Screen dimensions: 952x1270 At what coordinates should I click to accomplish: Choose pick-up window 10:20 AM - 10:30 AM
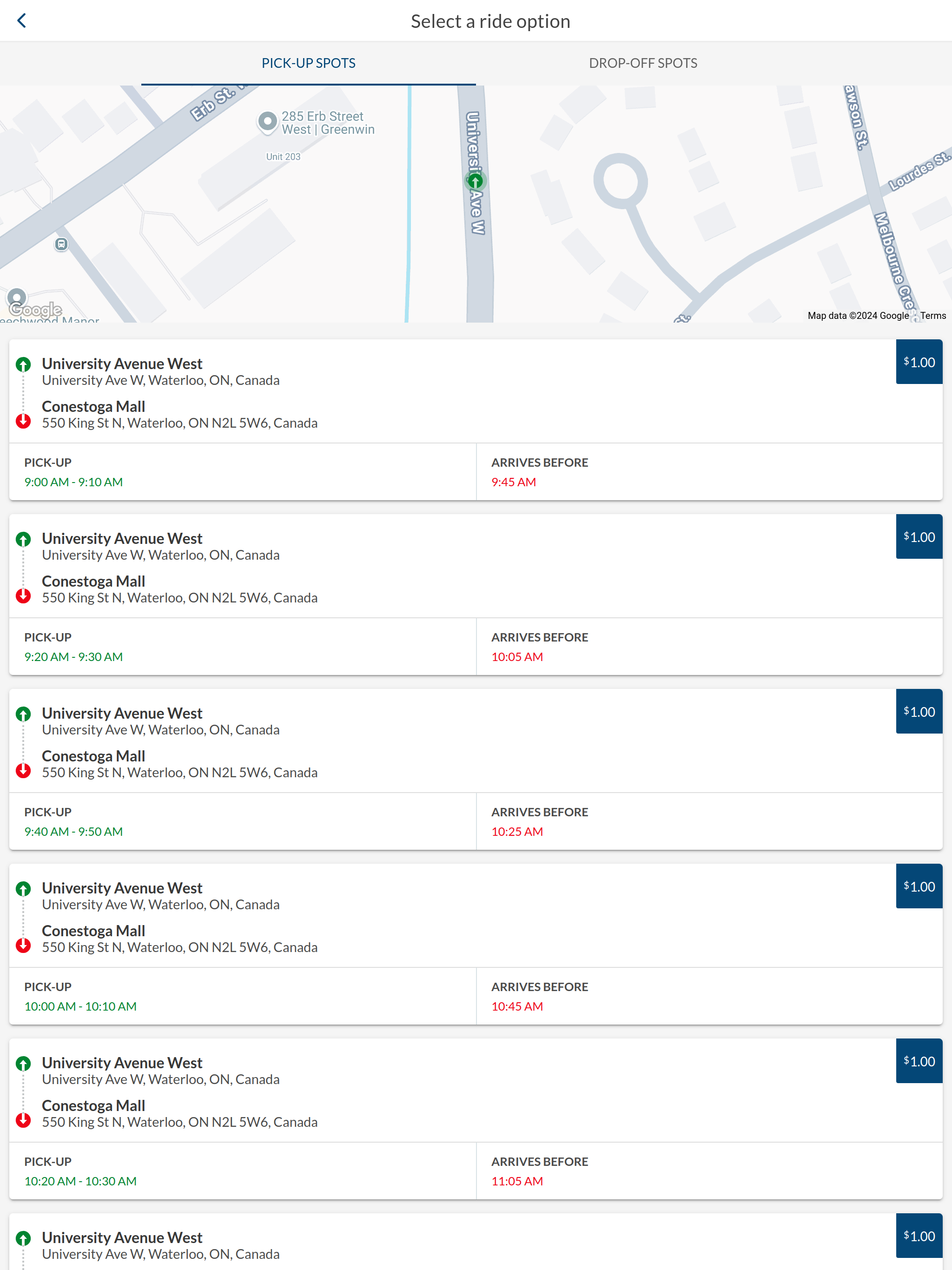[x=80, y=1181]
